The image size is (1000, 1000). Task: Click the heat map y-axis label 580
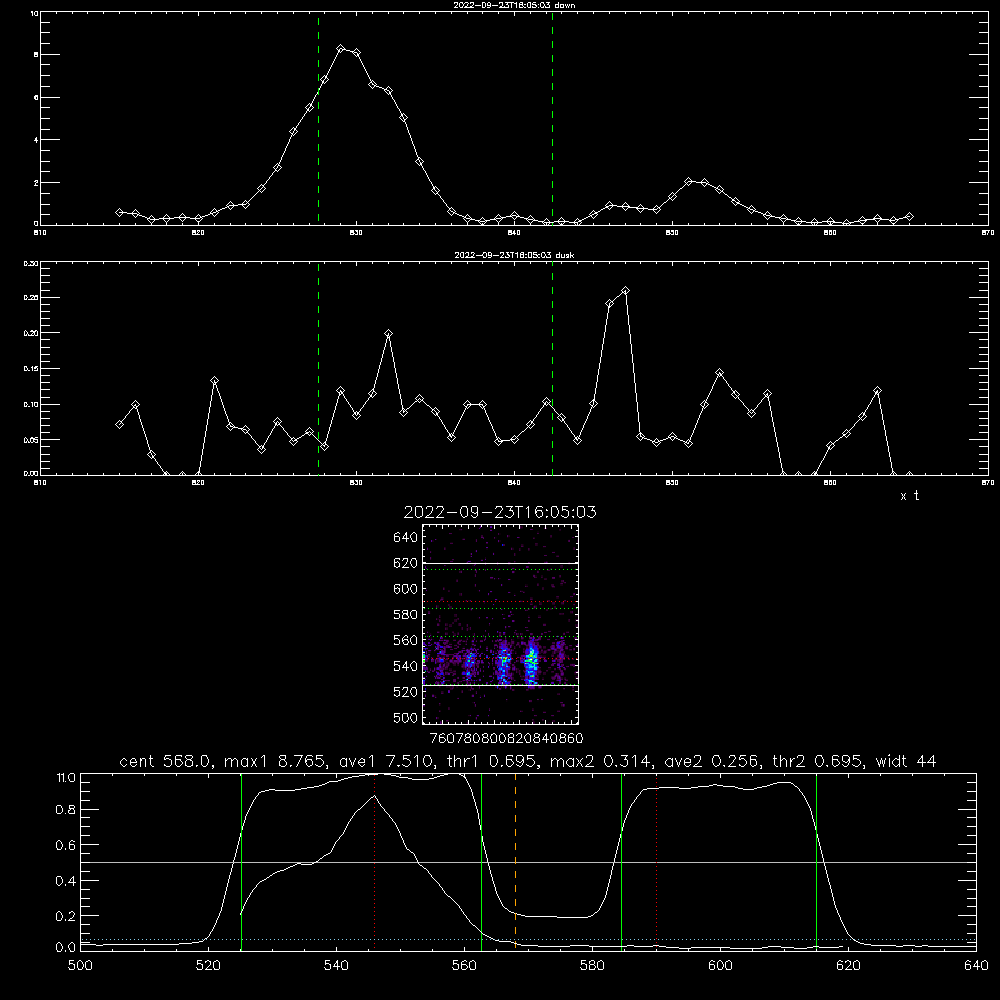406,615
